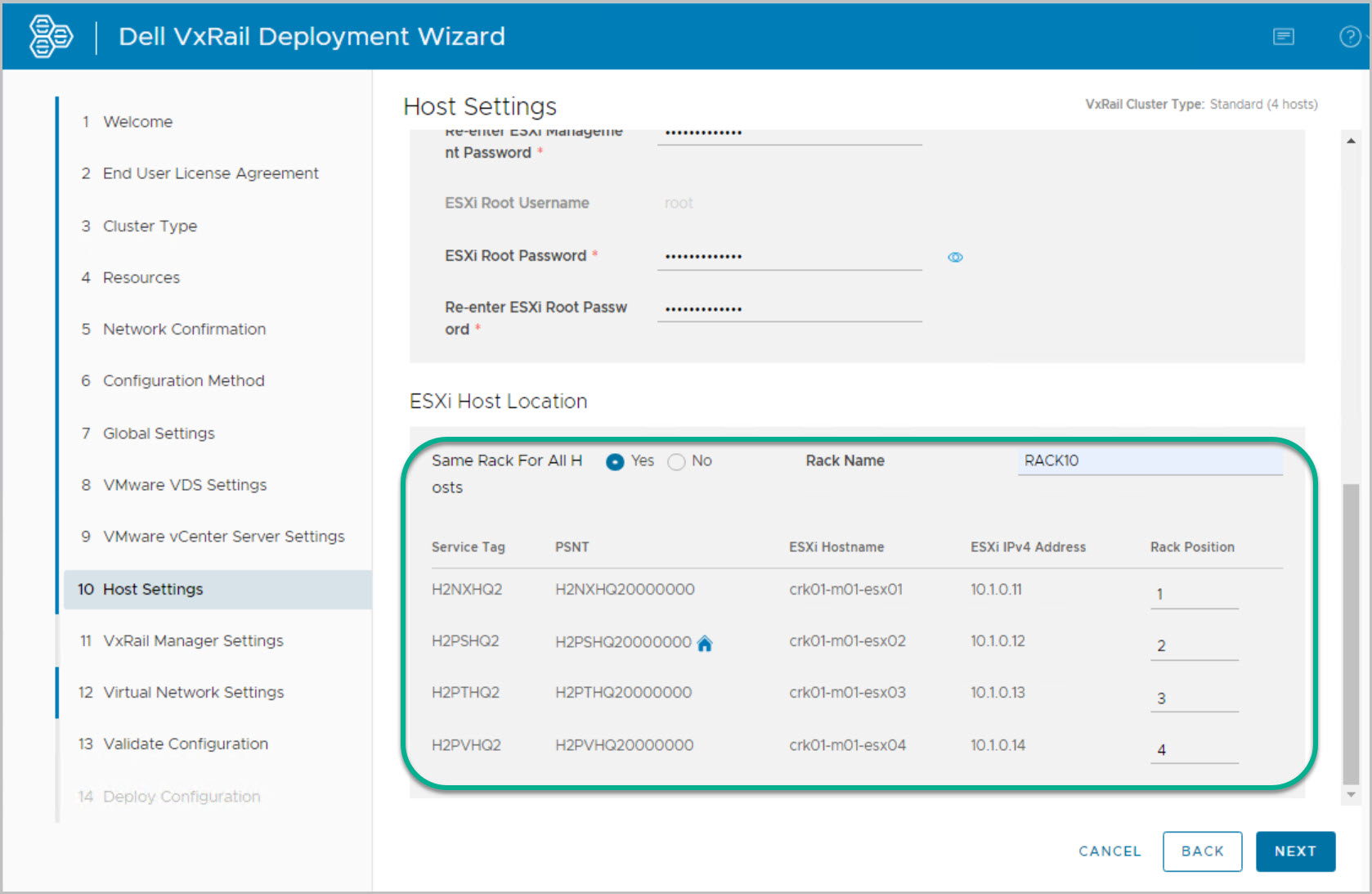Open VMware vCenter Server Settings step
This screenshot has width=1372, height=894.
[x=223, y=537]
